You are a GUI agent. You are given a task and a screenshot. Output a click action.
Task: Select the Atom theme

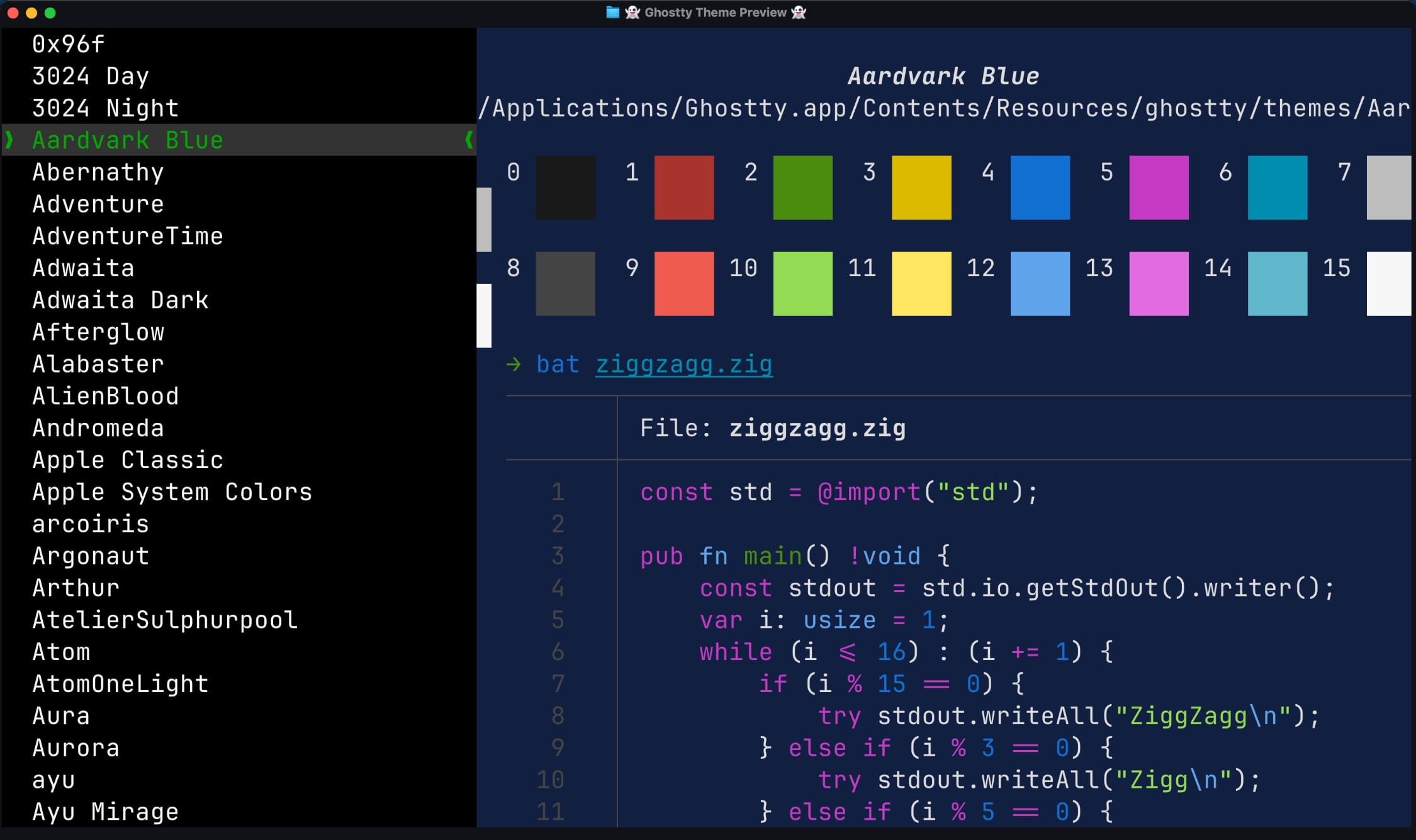click(x=61, y=652)
